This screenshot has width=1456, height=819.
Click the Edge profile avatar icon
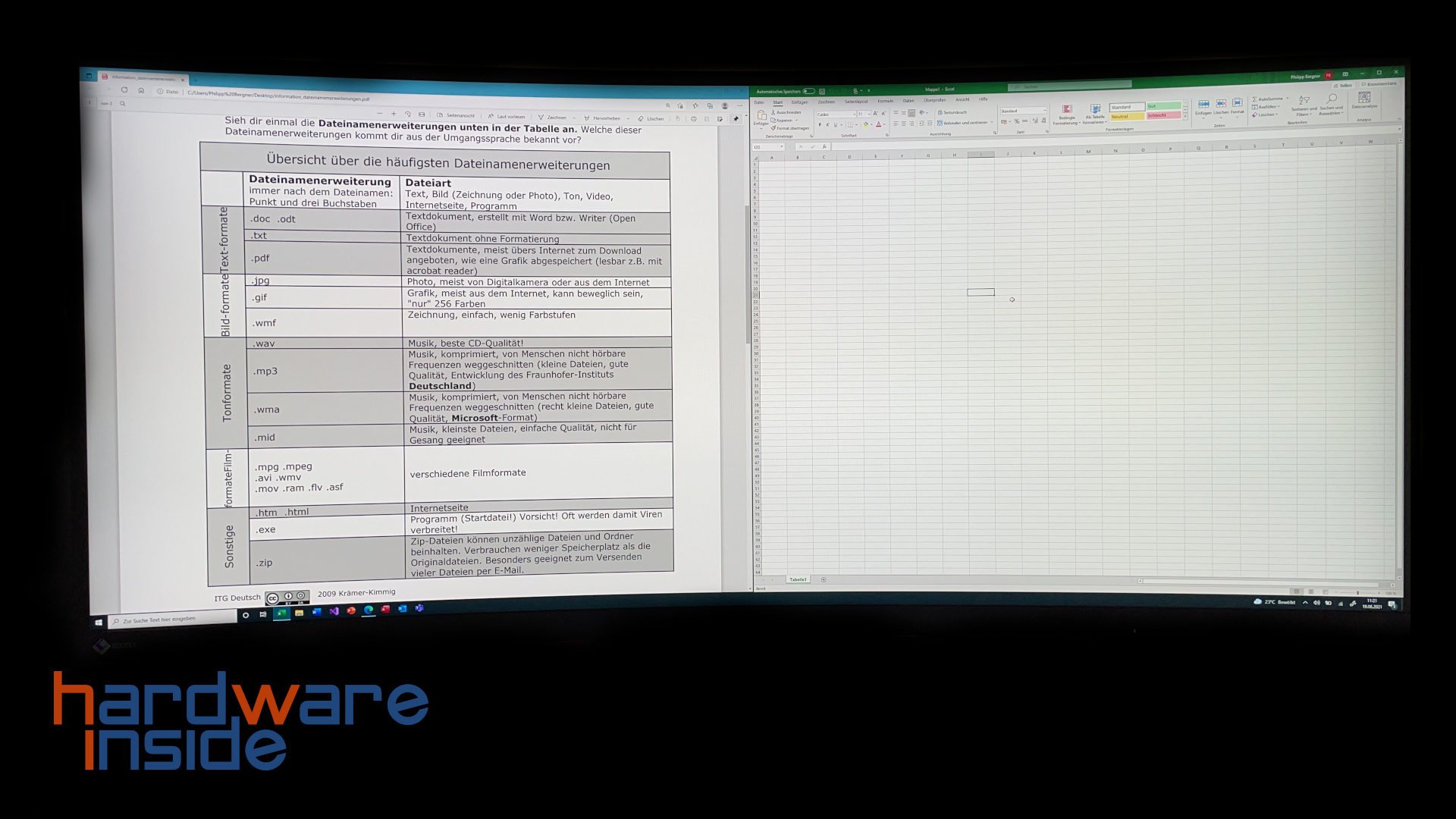pos(725,106)
